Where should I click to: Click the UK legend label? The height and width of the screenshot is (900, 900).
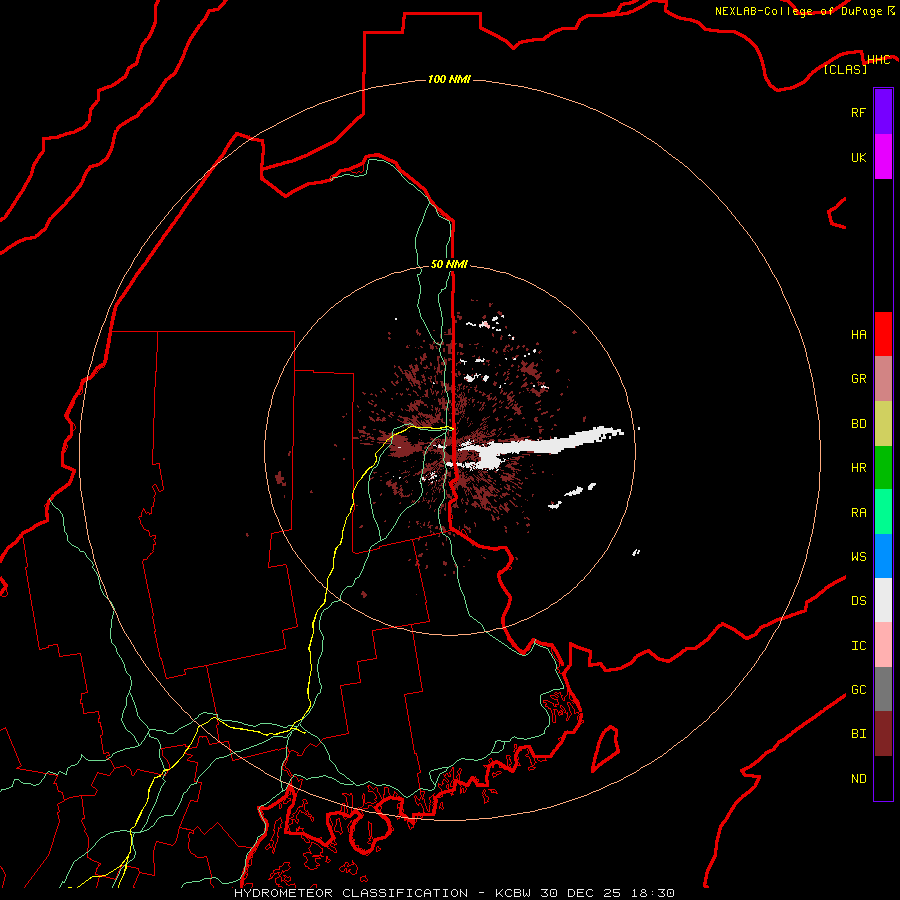coord(858,157)
